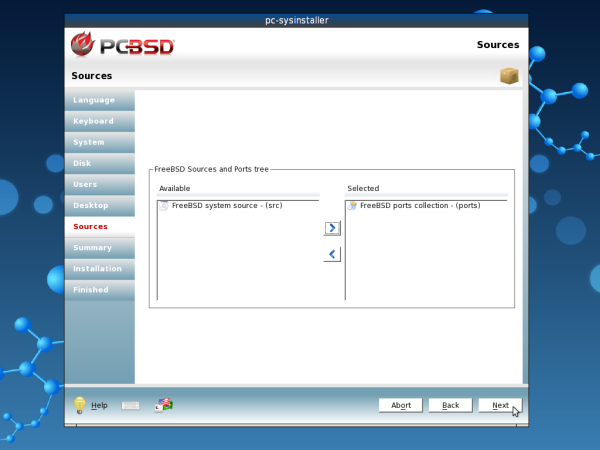Select the Sources step in sidebar

tap(100, 227)
